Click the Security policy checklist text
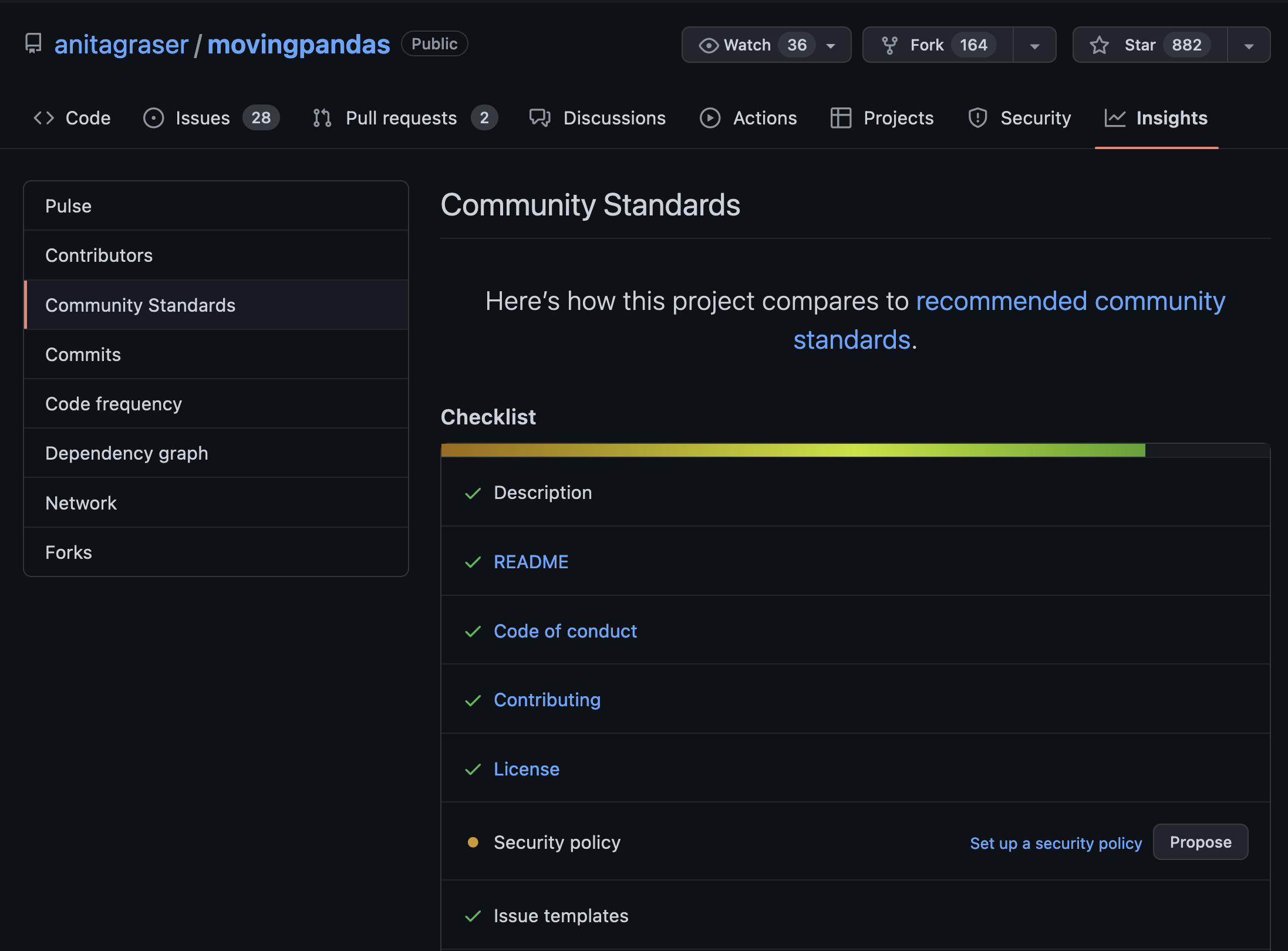This screenshot has height=951, width=1288. pyautogui.click(x=557, y=843)
